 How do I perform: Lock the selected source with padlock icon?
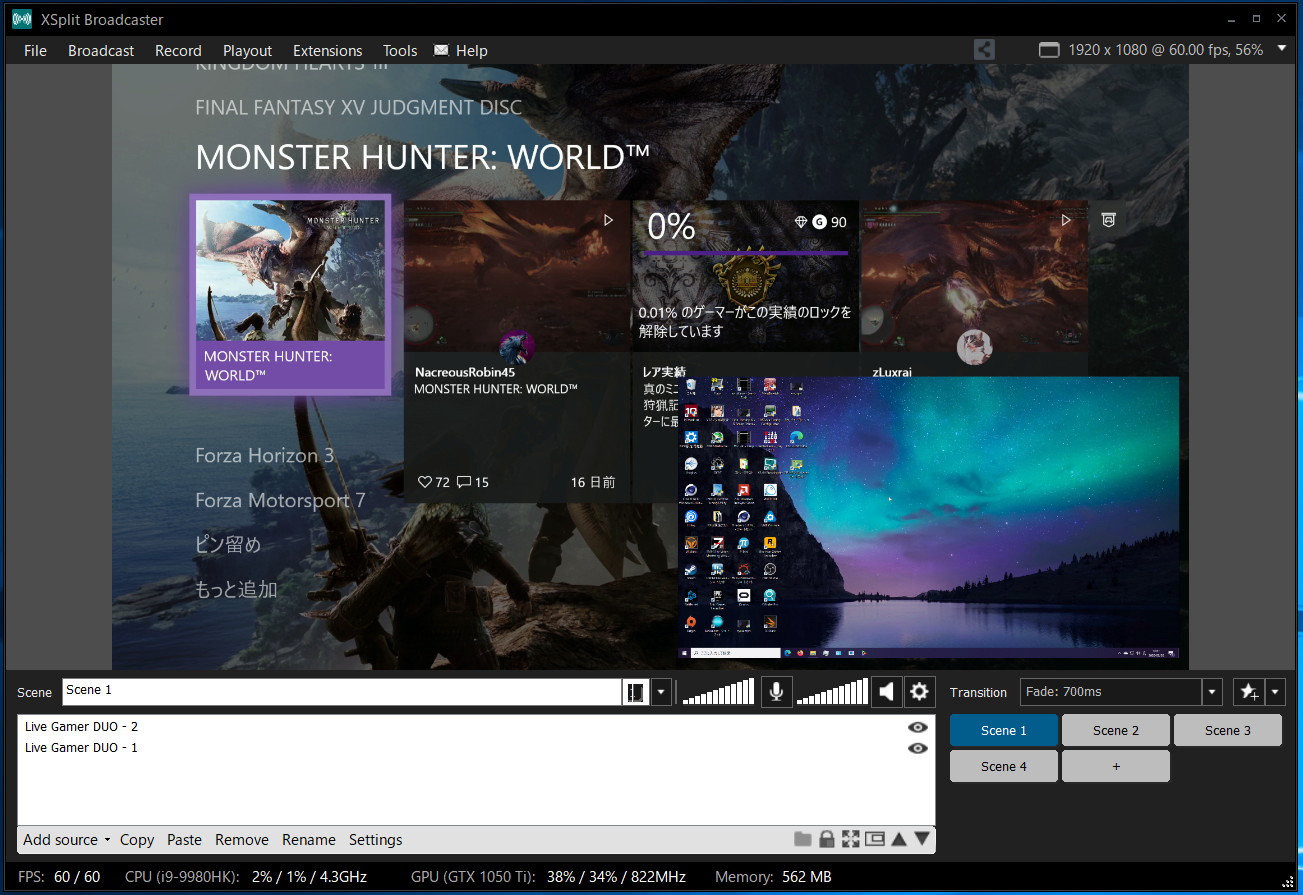click(827, 839)
